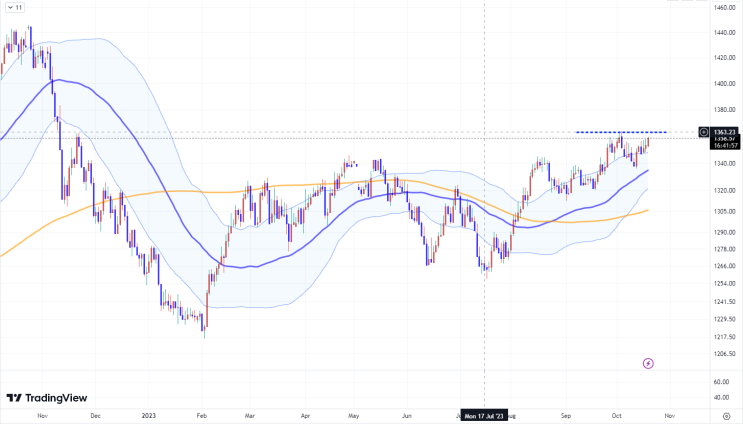Click the 1278.00 price axis label
The width and height of the screenshot is (743, 424).
click(x=725, y=249)
